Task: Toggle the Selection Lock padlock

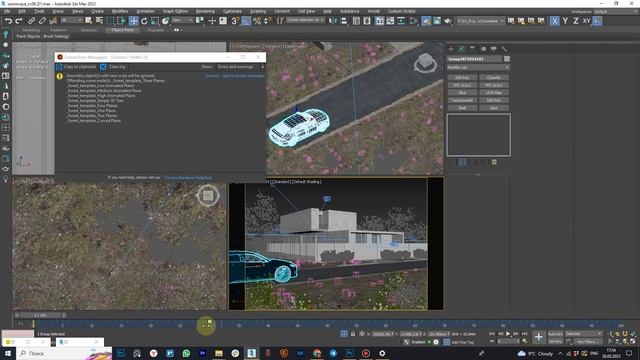Action: point(353,334)
